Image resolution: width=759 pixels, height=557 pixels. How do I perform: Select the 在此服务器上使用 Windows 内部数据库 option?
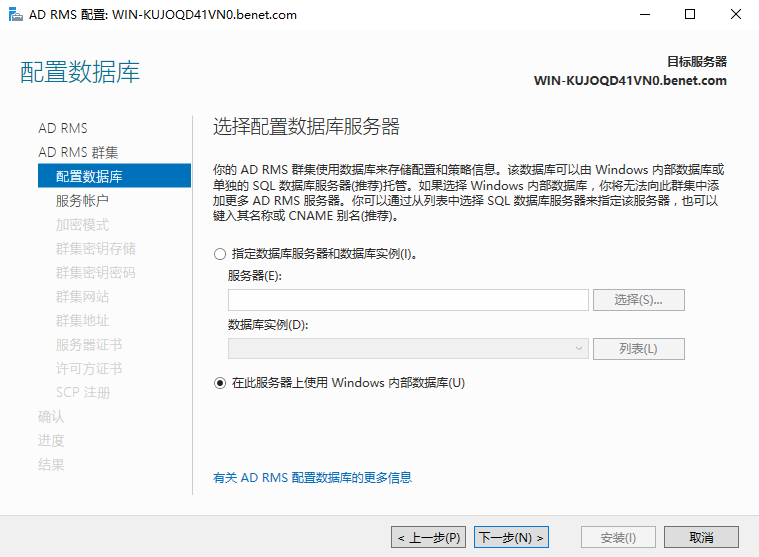point(220,383)
